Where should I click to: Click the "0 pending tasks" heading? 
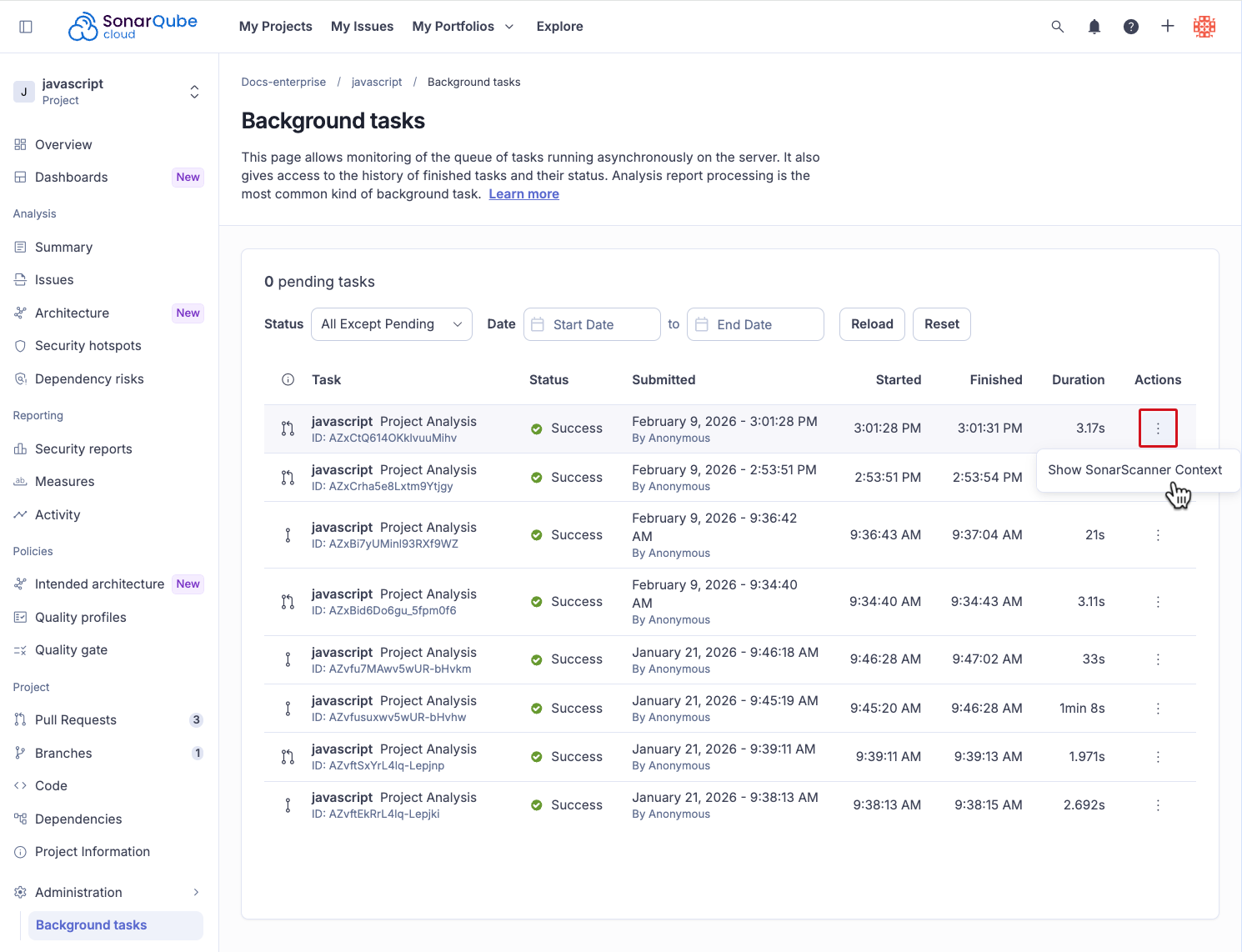pos(319,282)
